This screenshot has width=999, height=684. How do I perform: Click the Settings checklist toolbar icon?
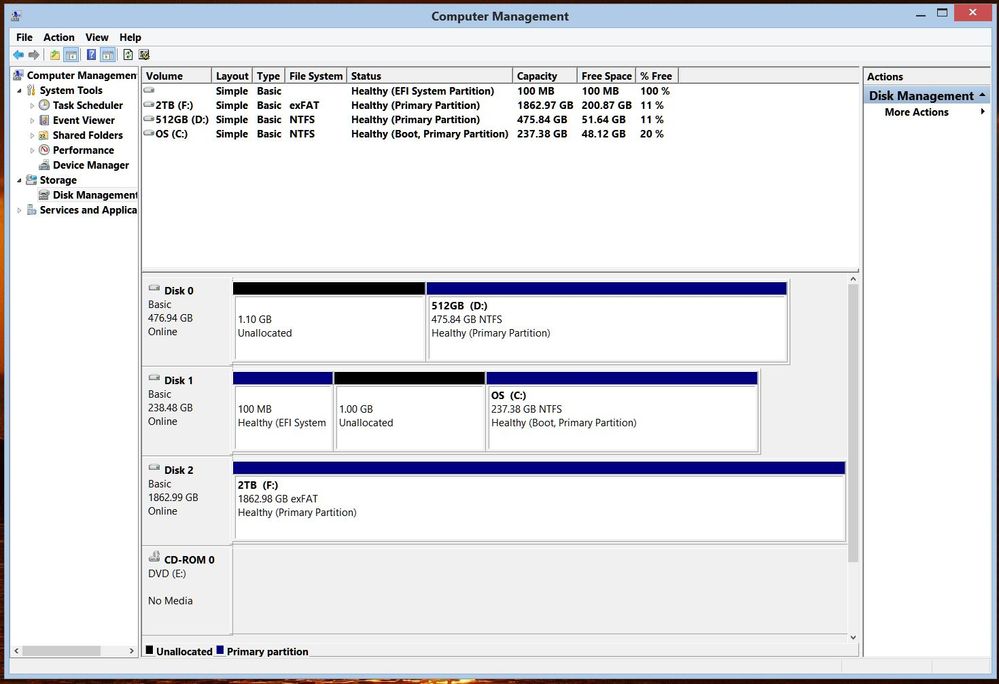click(x=144, y=55)
